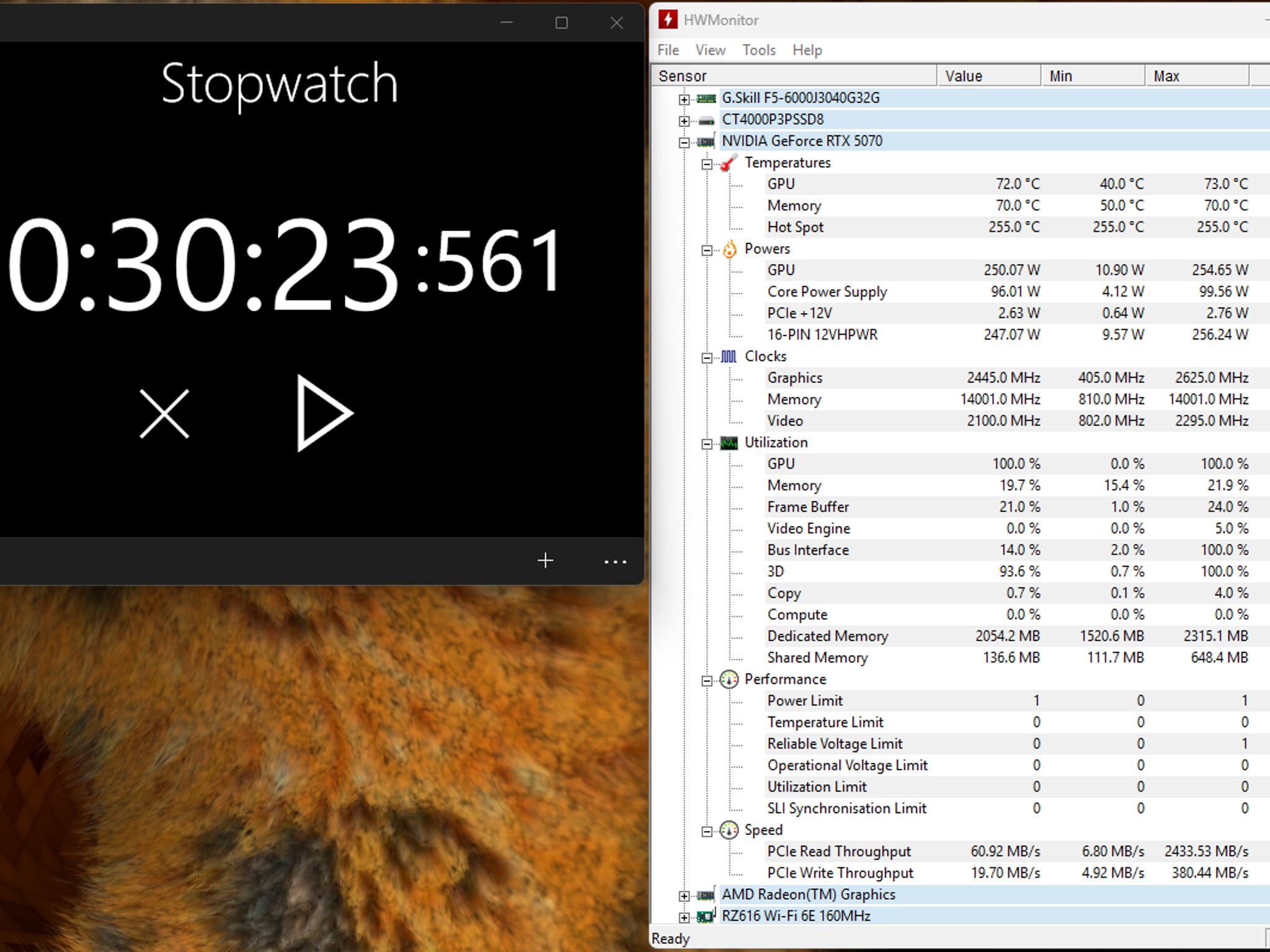1270x952 pixels.
Task: Expand the G.Skill F5-6000J3040G32G node
Action: point(683,99)
